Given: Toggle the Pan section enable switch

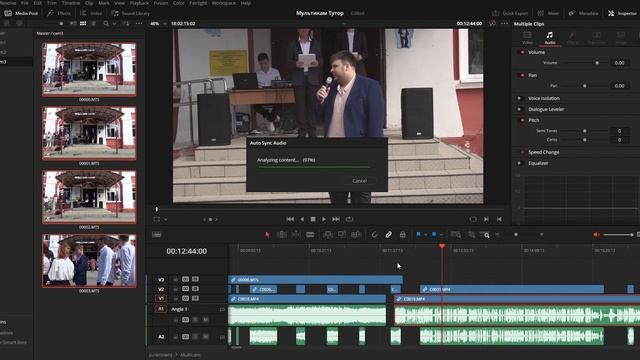Looking at the screenshot, I should point(521,76).
